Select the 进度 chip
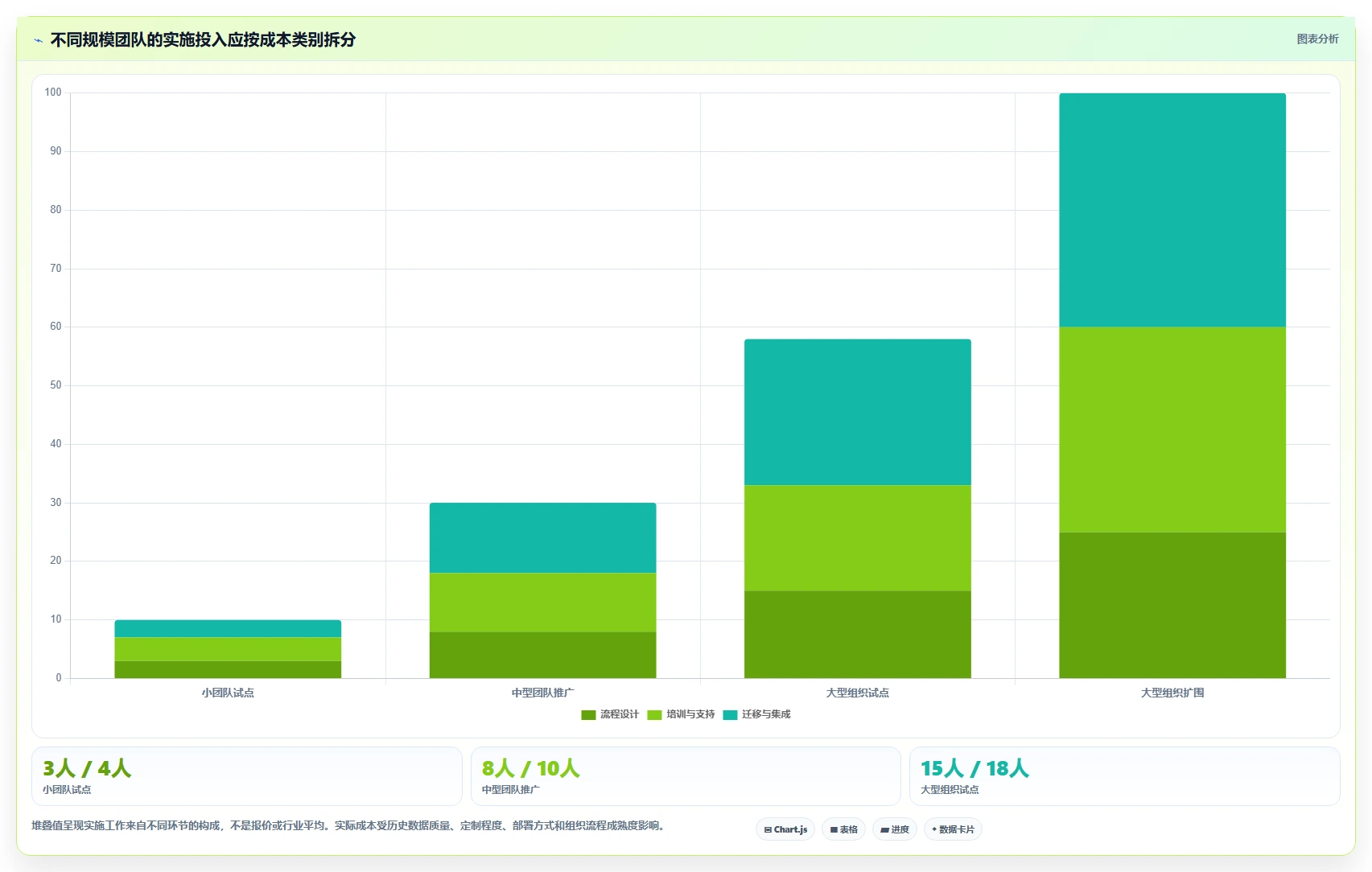 [895, 829]
